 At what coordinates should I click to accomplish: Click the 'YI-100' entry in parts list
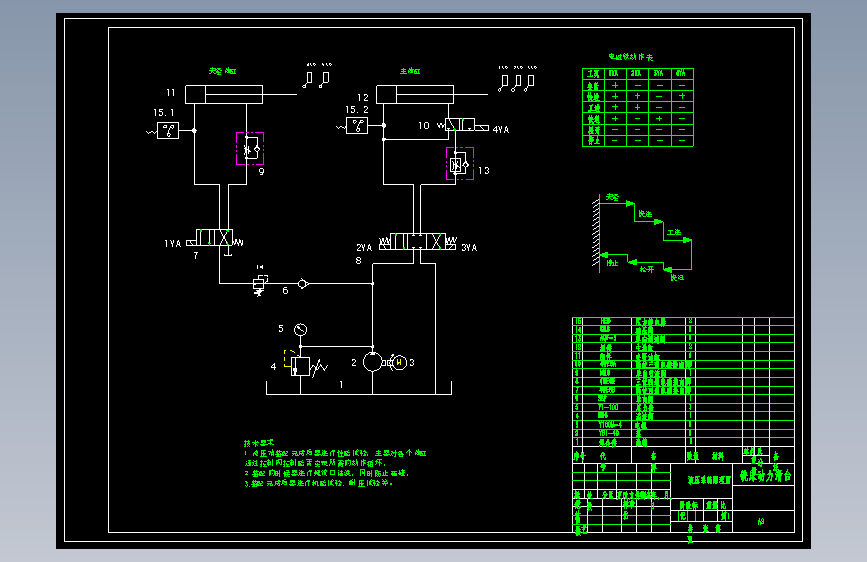pyautogui.click(x=608, y=407)
